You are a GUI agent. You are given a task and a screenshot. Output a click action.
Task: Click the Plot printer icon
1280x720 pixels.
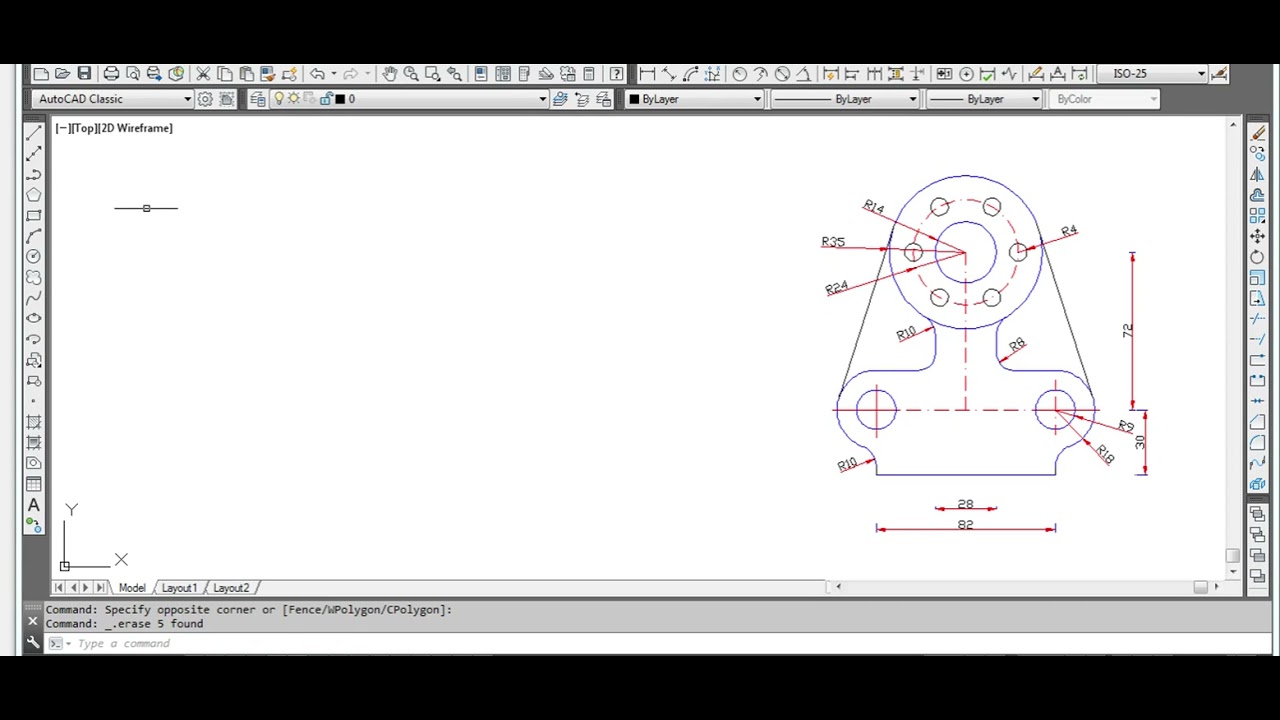pos(111,74)
